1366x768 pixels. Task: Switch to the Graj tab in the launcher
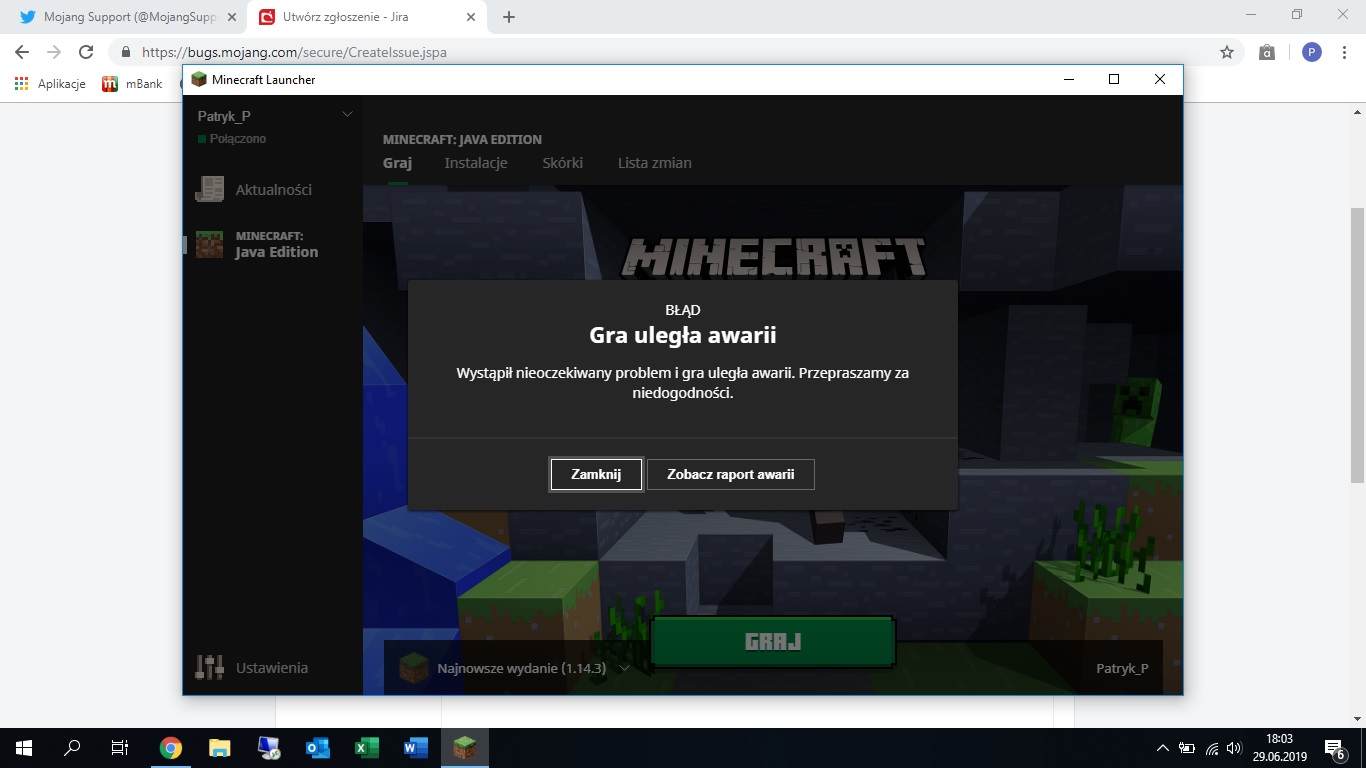(x=397, y=163)
